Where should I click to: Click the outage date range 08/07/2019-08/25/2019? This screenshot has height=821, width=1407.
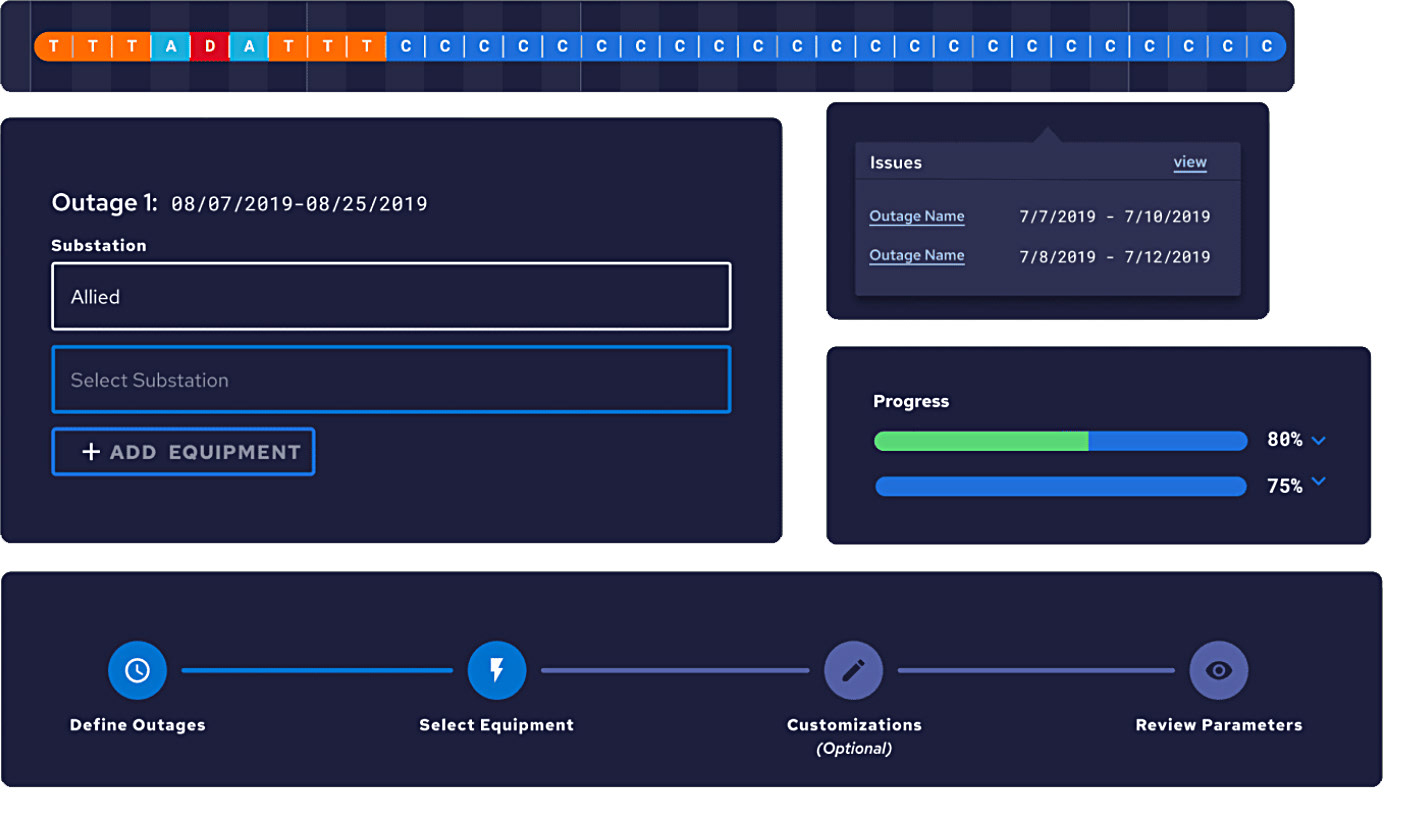click(x=299, y=204)
